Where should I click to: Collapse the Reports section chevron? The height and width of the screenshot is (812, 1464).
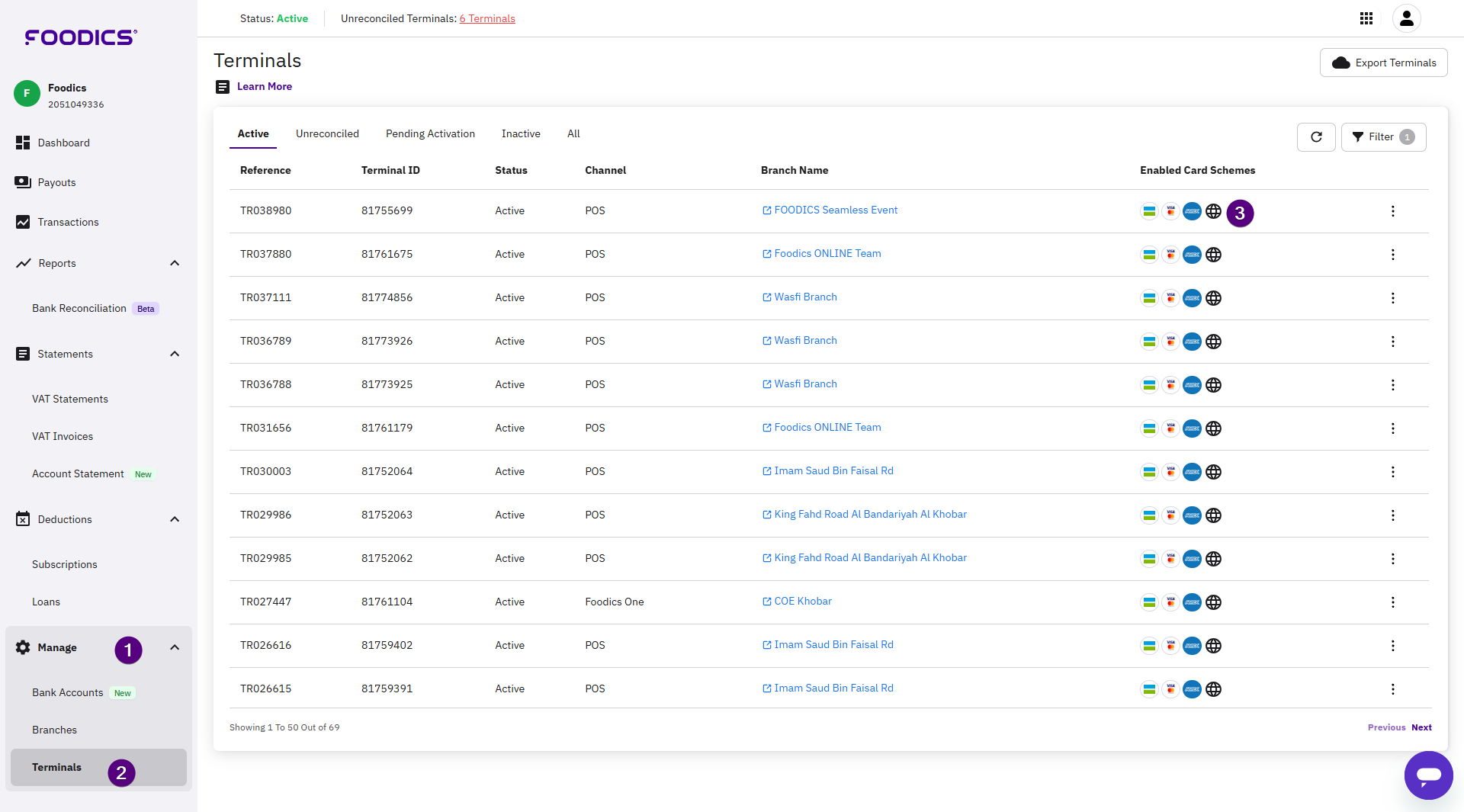coord(175,263)
